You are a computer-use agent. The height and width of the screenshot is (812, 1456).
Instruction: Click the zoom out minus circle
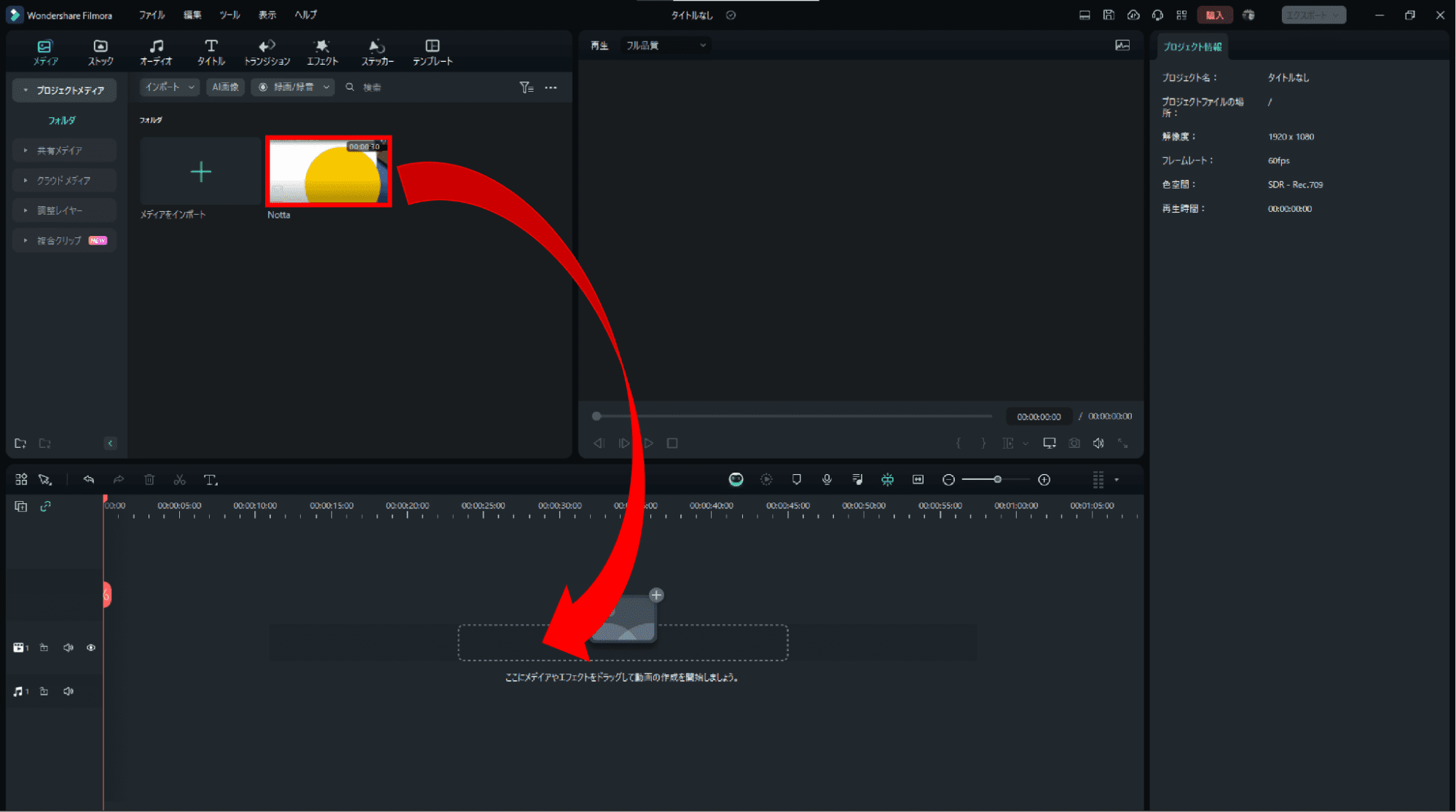click(948, 480)
